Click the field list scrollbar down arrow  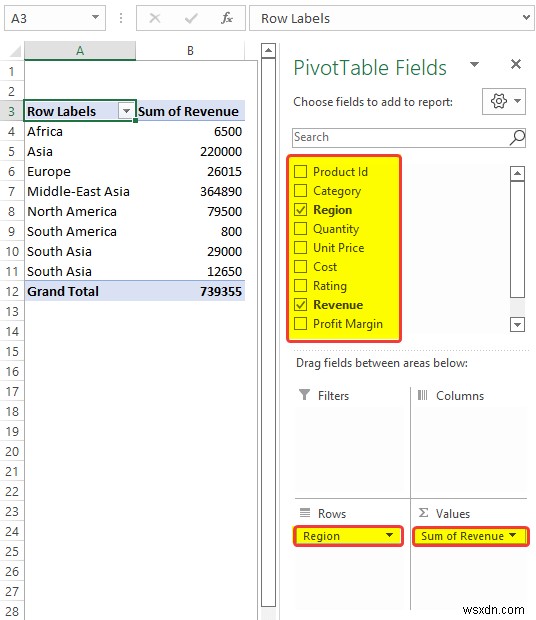517,325
